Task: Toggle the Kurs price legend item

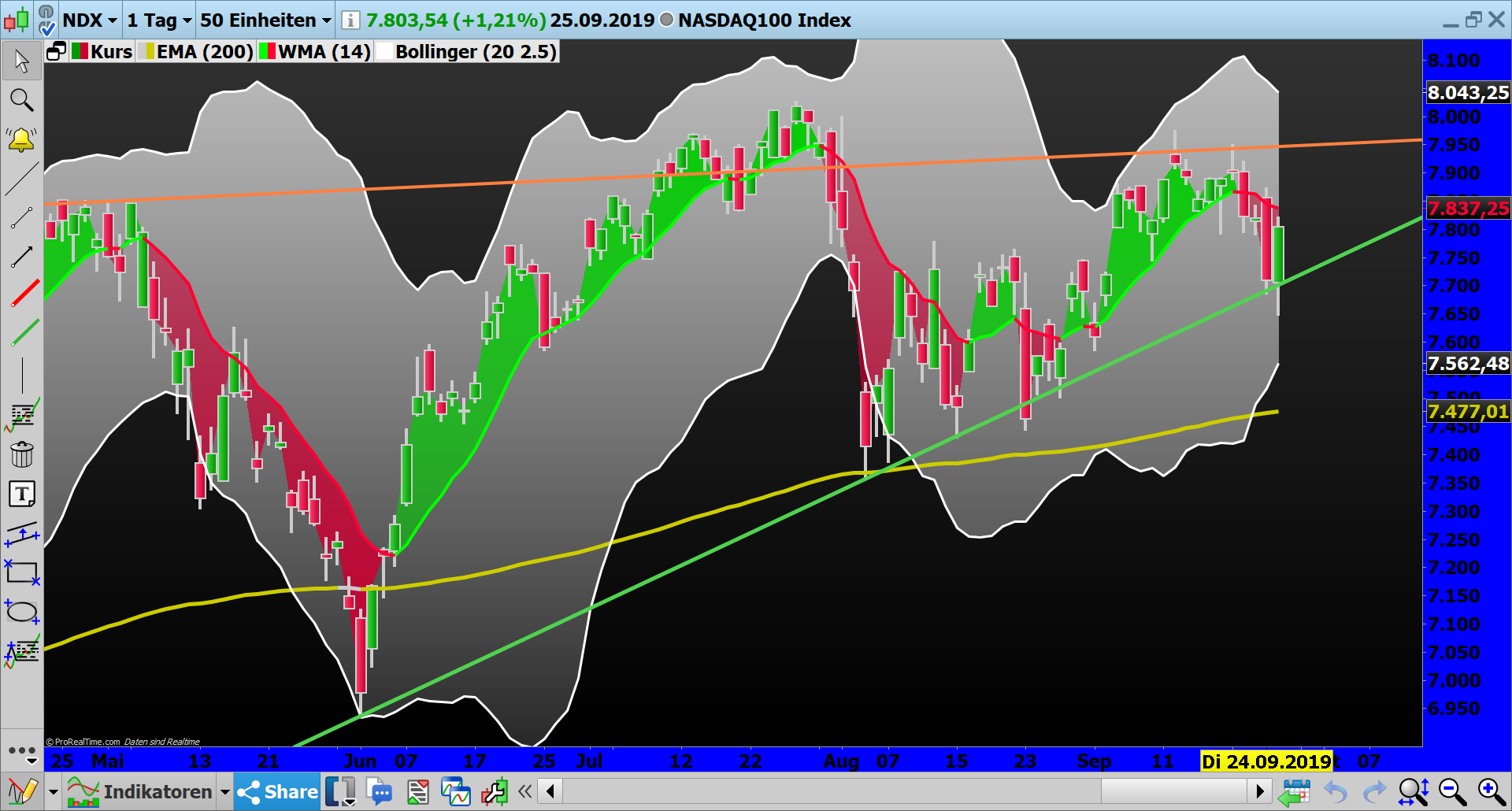Action: [102, 52]
